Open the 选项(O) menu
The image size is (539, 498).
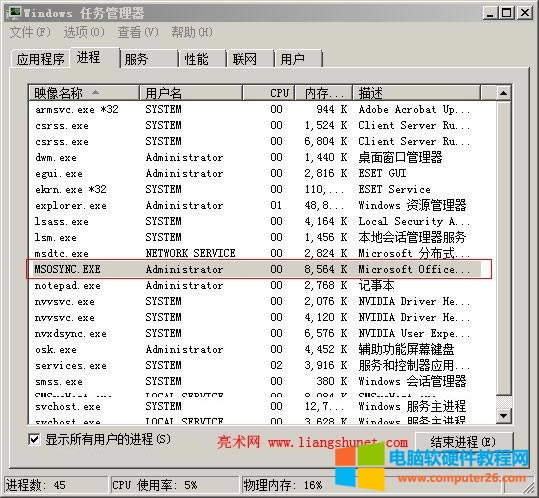[x=84, y=32]
